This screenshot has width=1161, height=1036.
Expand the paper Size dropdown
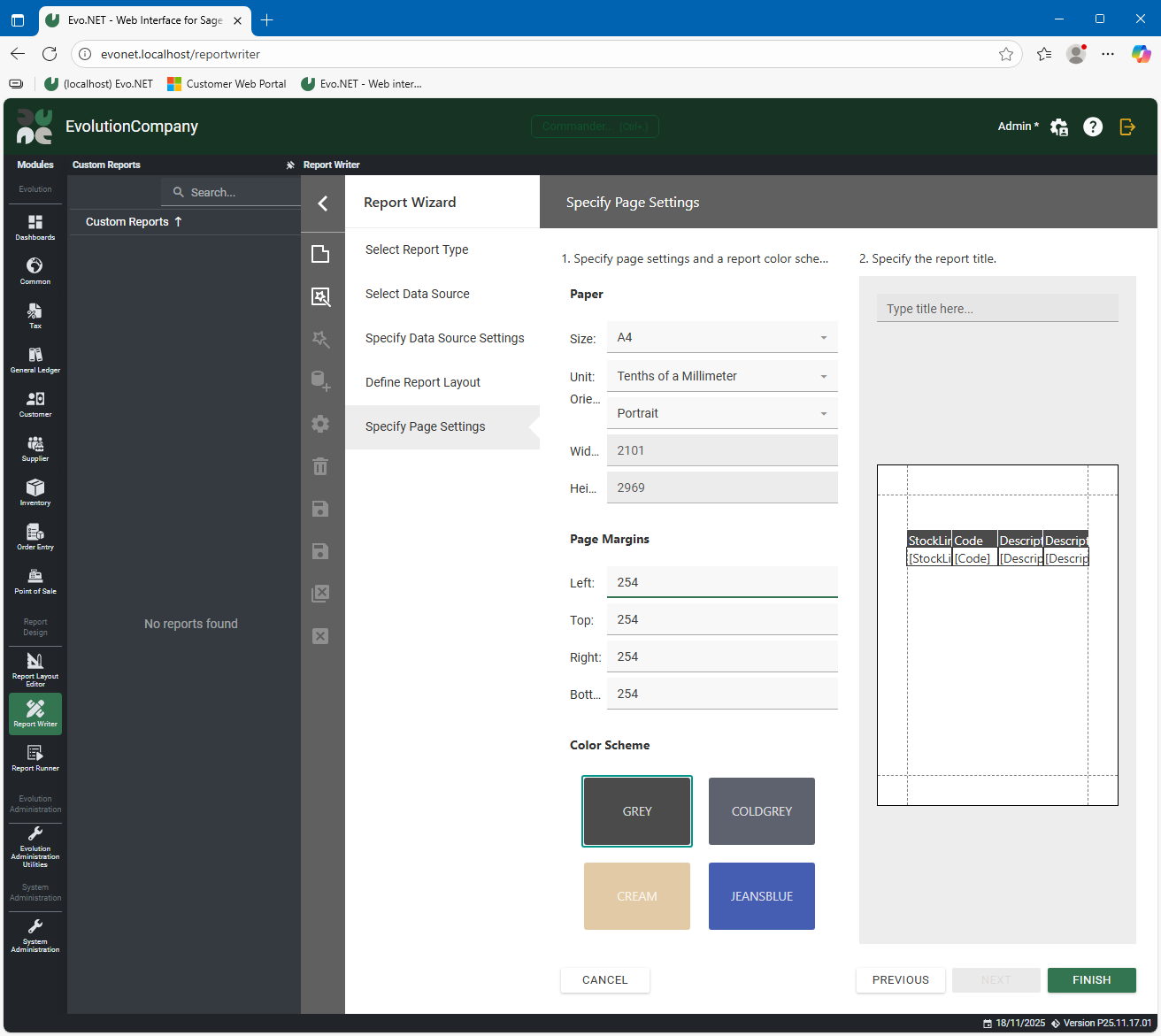coord(721,337)
